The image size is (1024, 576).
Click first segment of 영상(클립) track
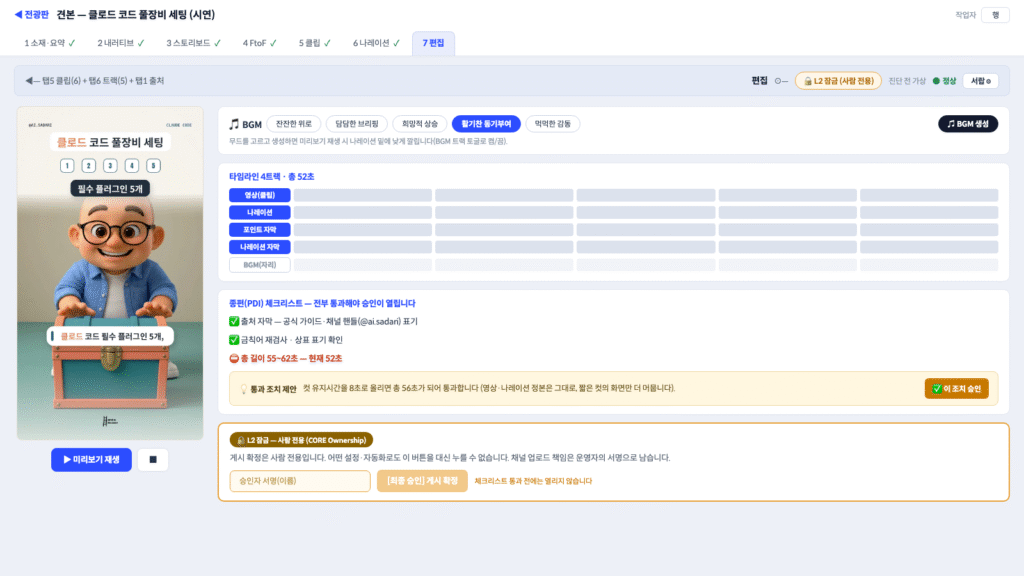[362, 195]
